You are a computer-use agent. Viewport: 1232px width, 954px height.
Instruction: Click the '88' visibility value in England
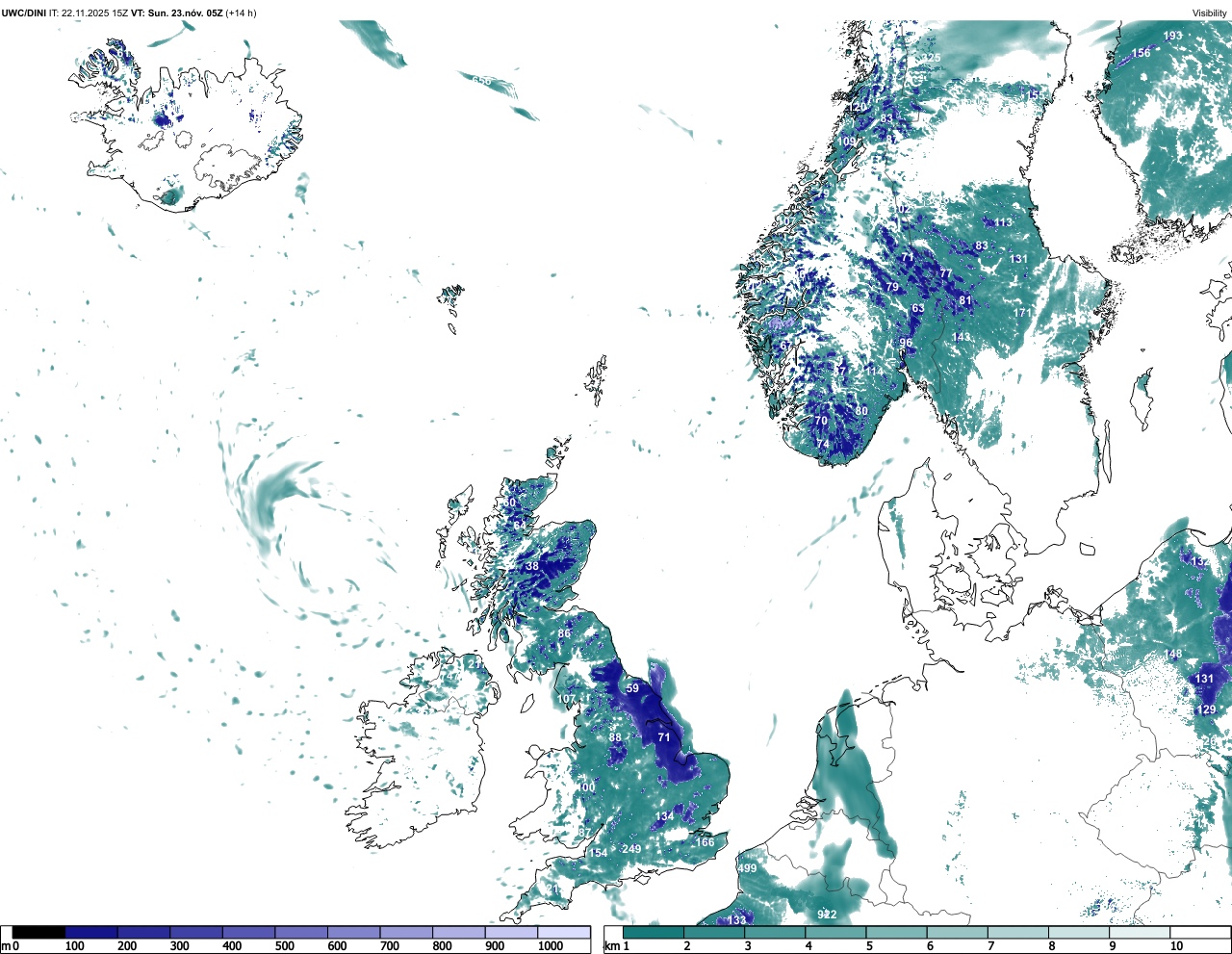[x=615, y=738]
